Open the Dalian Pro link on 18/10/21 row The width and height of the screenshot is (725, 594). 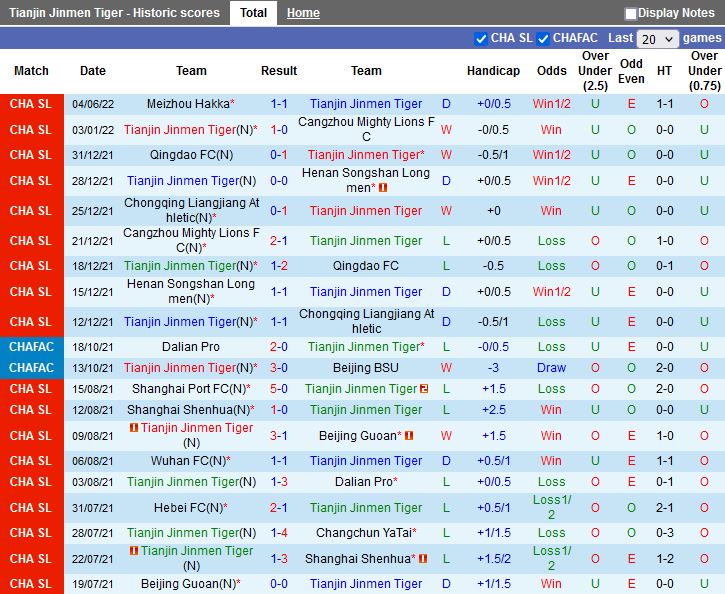[191, 347]
